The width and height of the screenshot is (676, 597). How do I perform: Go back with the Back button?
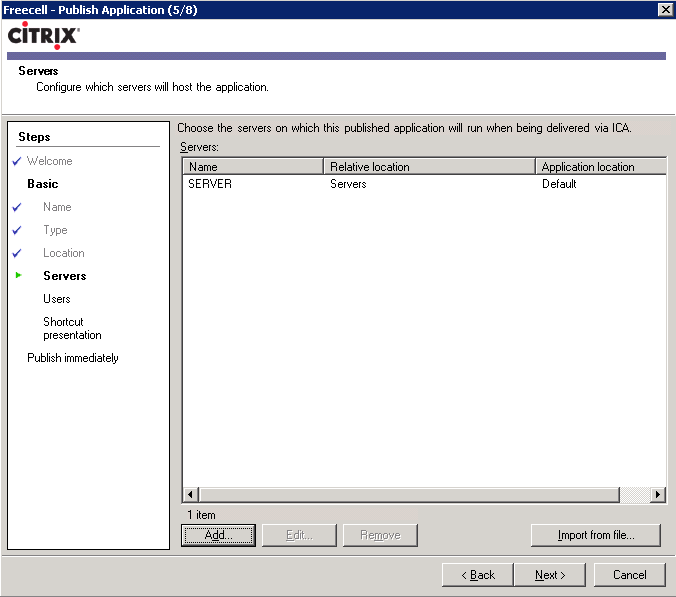click(x=478, y=575)
